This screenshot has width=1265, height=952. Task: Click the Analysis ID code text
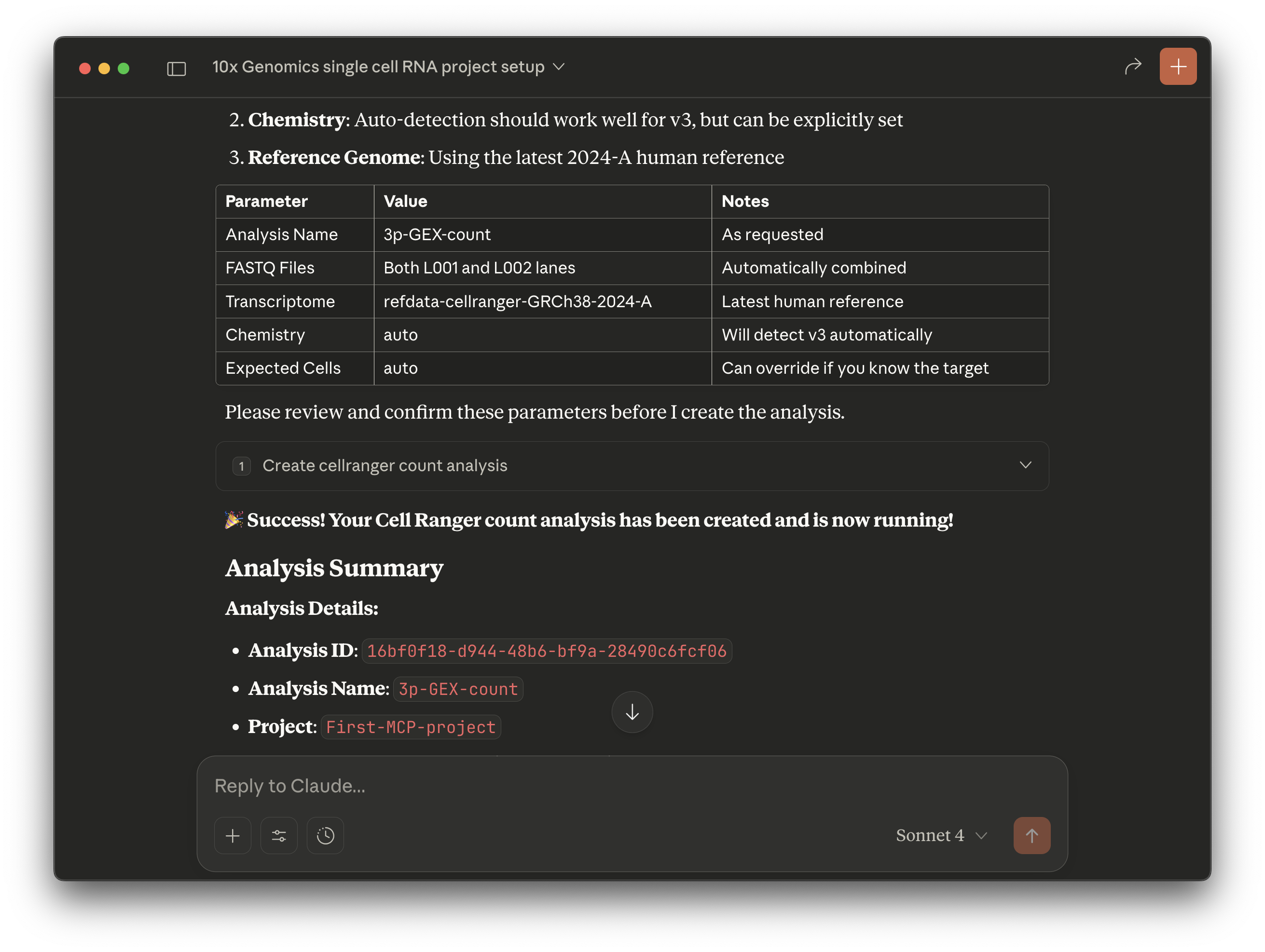546,651
